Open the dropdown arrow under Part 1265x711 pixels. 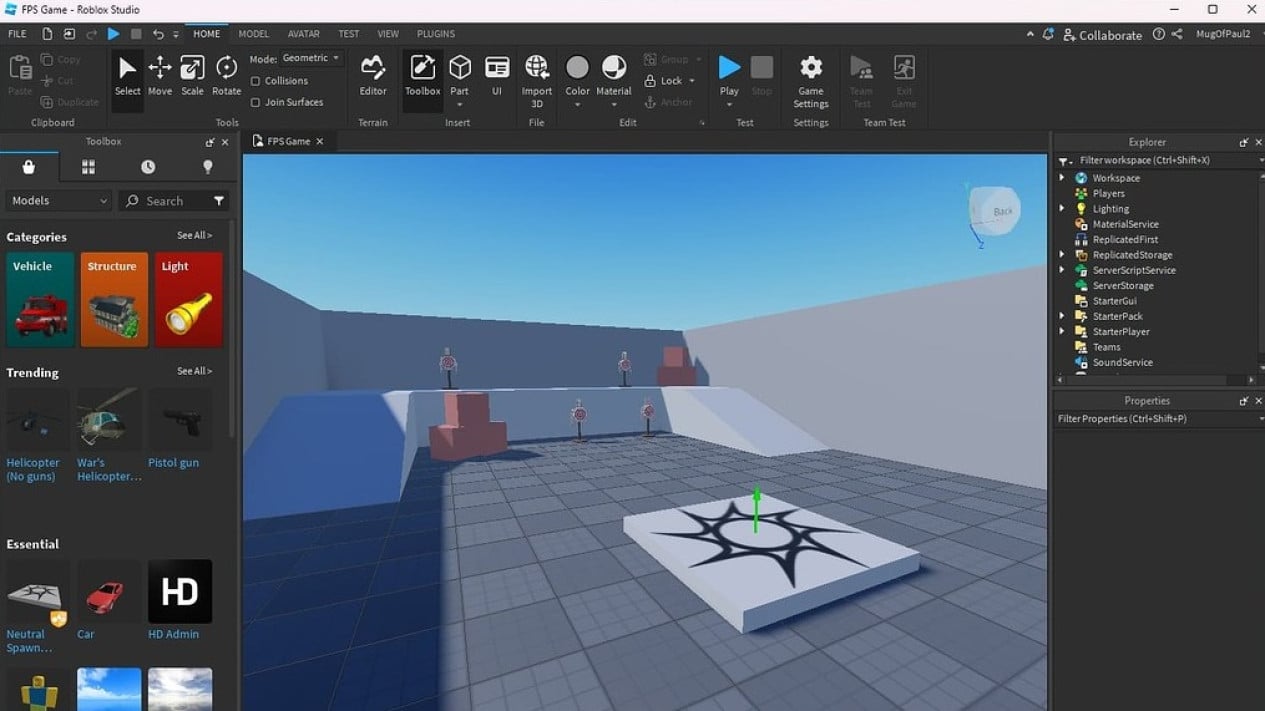460,105
